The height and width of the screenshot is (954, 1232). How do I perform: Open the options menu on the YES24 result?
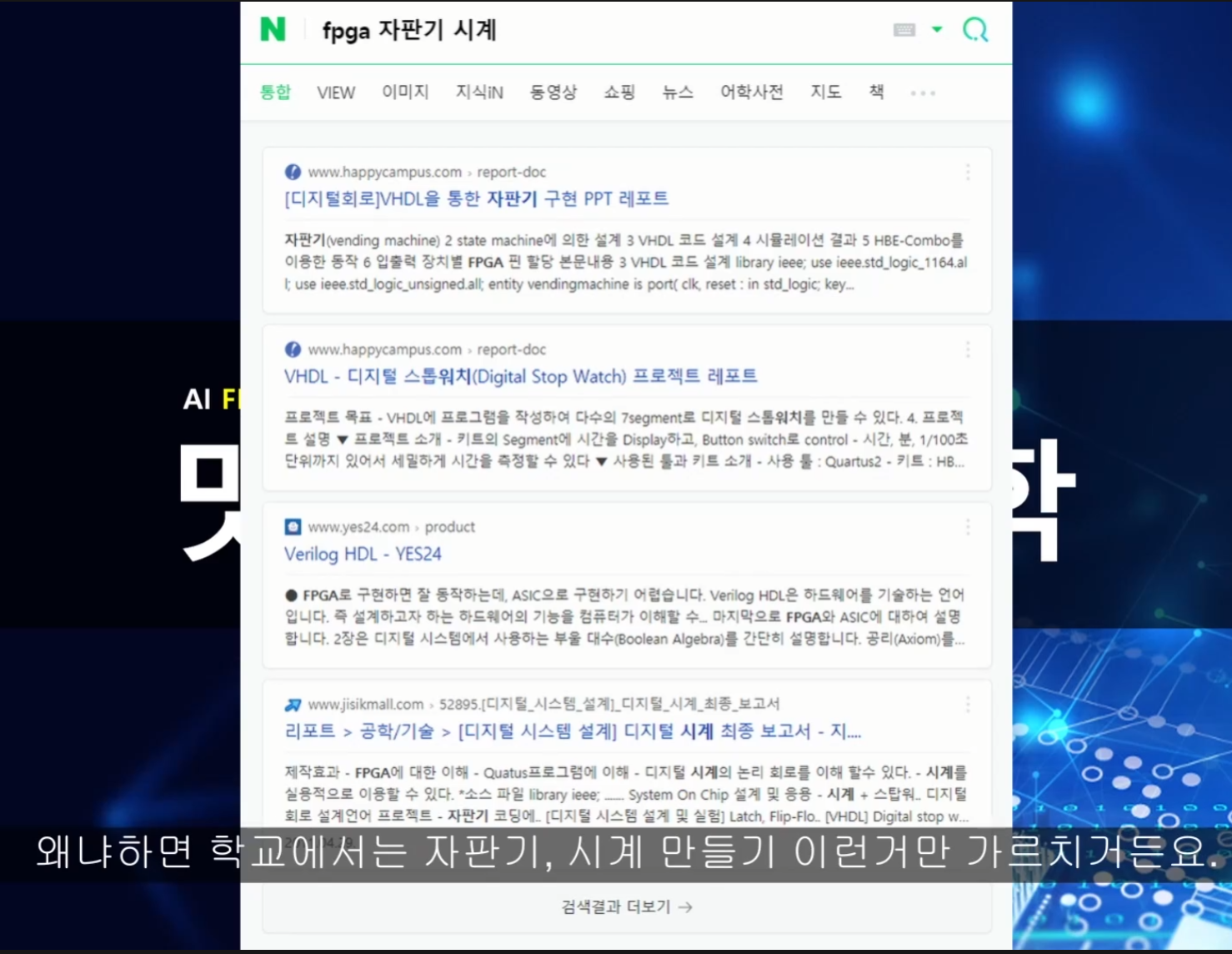pyautogui.click(x=968, y=528)
